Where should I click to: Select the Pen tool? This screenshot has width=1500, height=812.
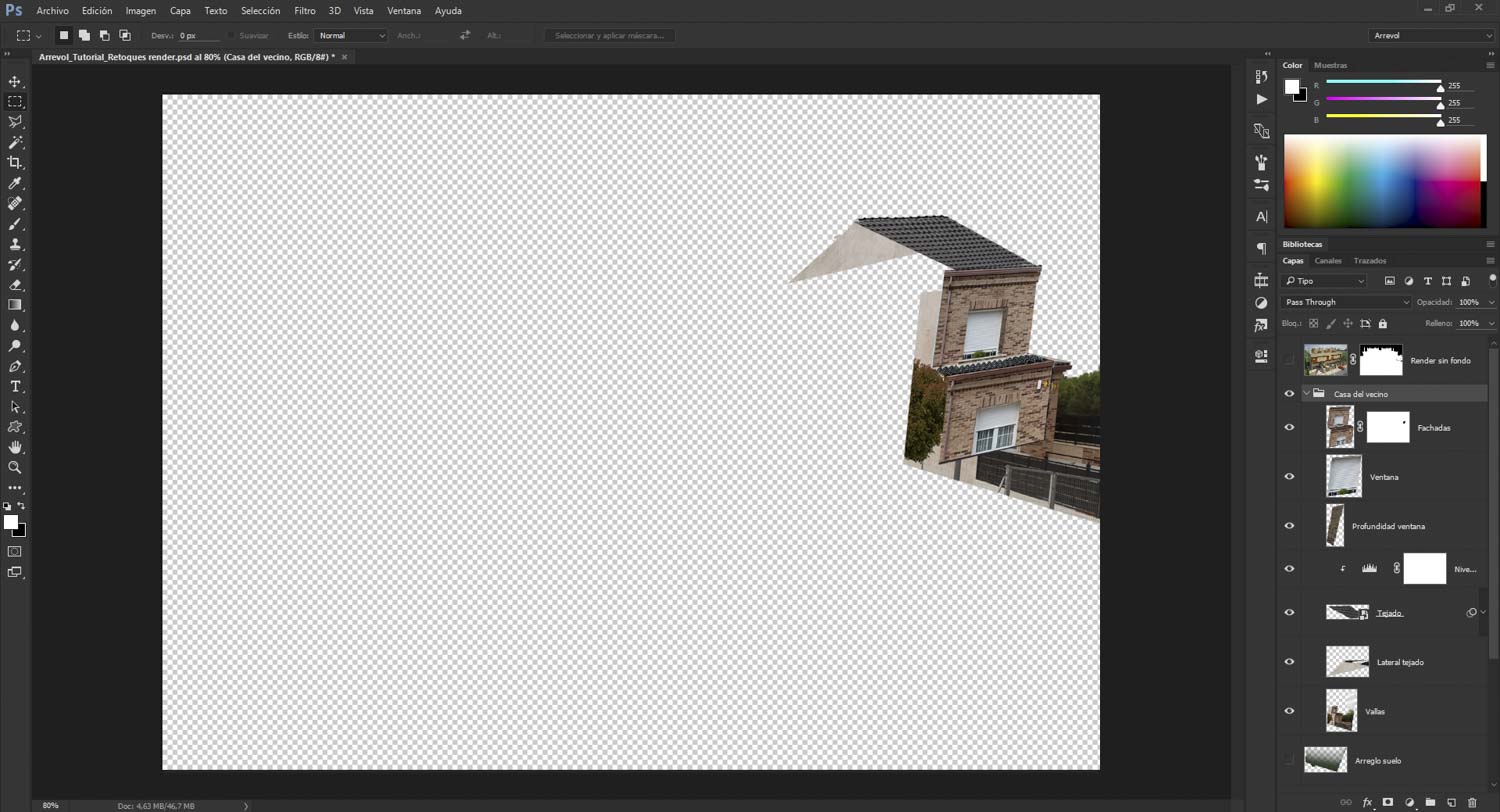(x=15, y=366)
